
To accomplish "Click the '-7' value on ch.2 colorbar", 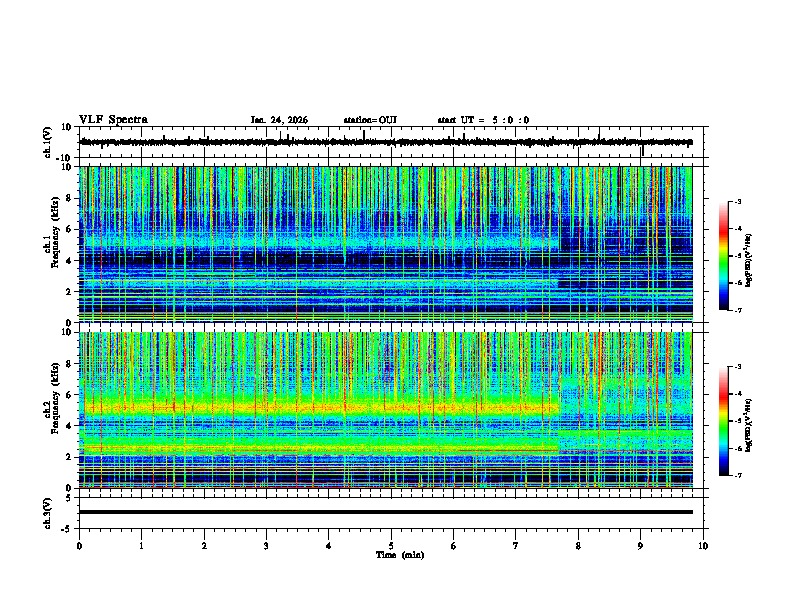I will 737,475.
